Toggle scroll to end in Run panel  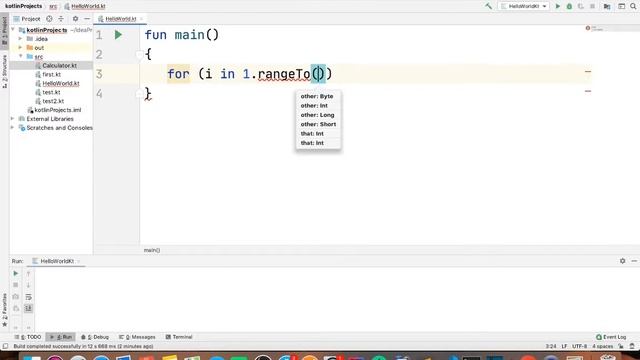28,308
